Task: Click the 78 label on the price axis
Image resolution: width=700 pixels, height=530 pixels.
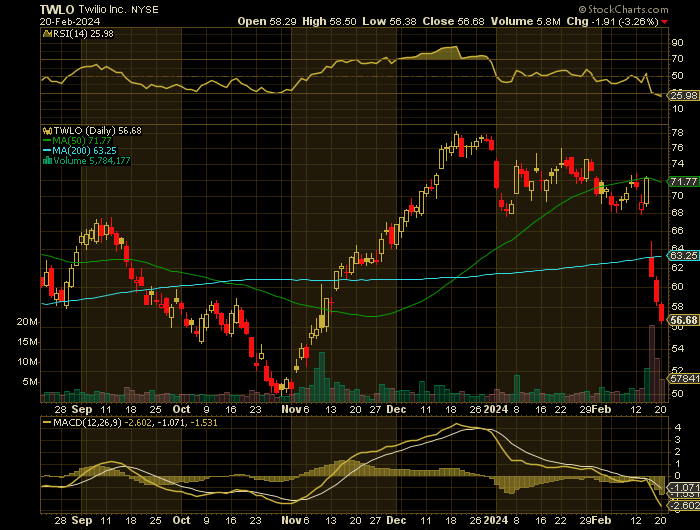Action: coord(677,133)
